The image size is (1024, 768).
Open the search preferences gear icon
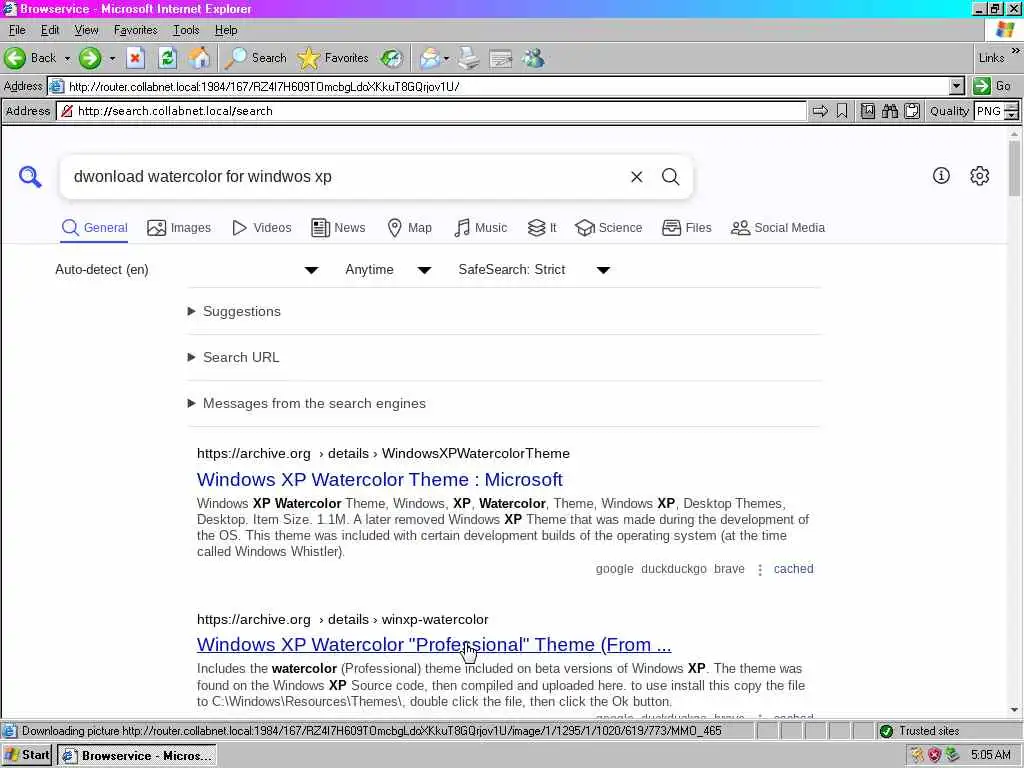point(980,175)
